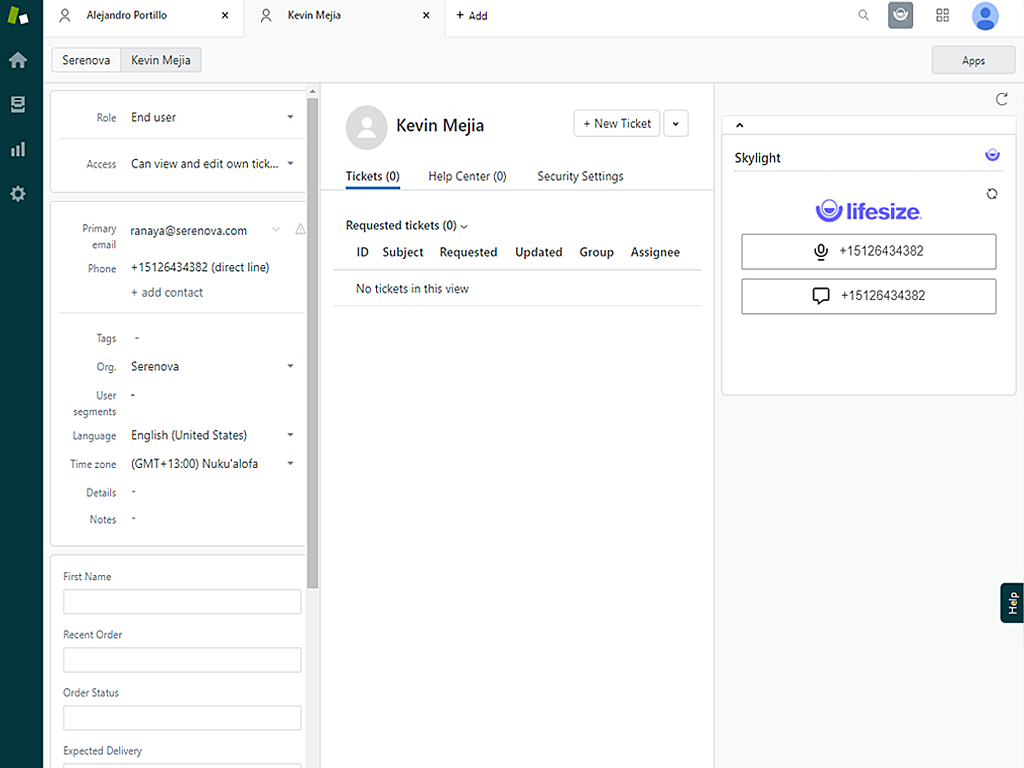Open the arrow dropdown next to New Ticket
This screenshot has width=1024, height=768.
[x=675, y=124]
